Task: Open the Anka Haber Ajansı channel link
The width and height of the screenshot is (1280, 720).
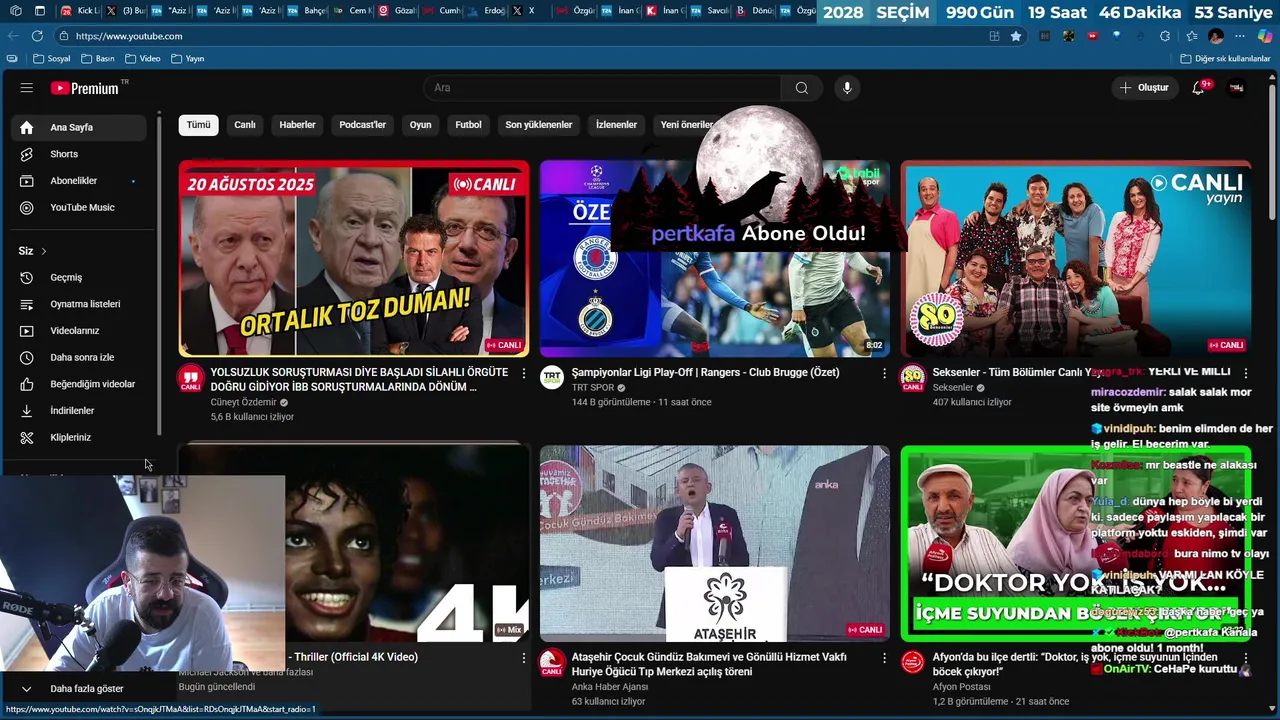Action: pos(610,687)
